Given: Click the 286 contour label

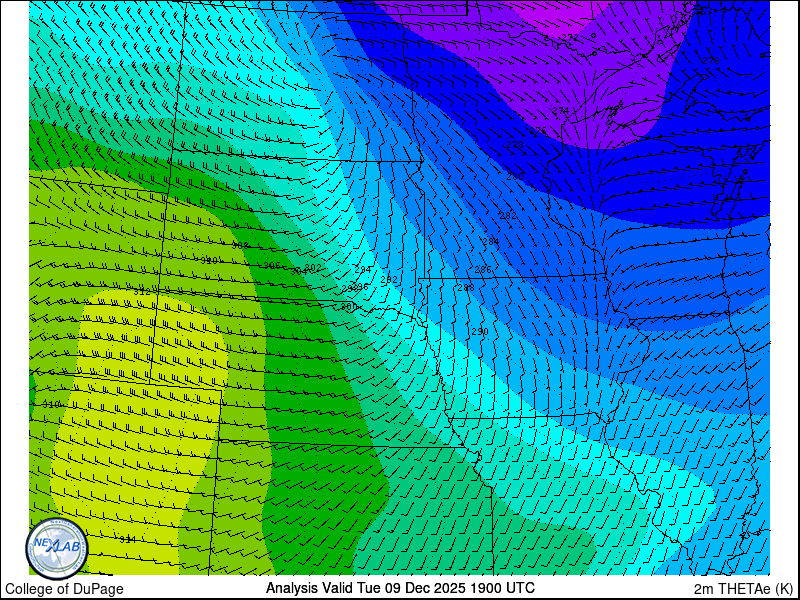Looking at the screenshot, I should click(483, 269).
